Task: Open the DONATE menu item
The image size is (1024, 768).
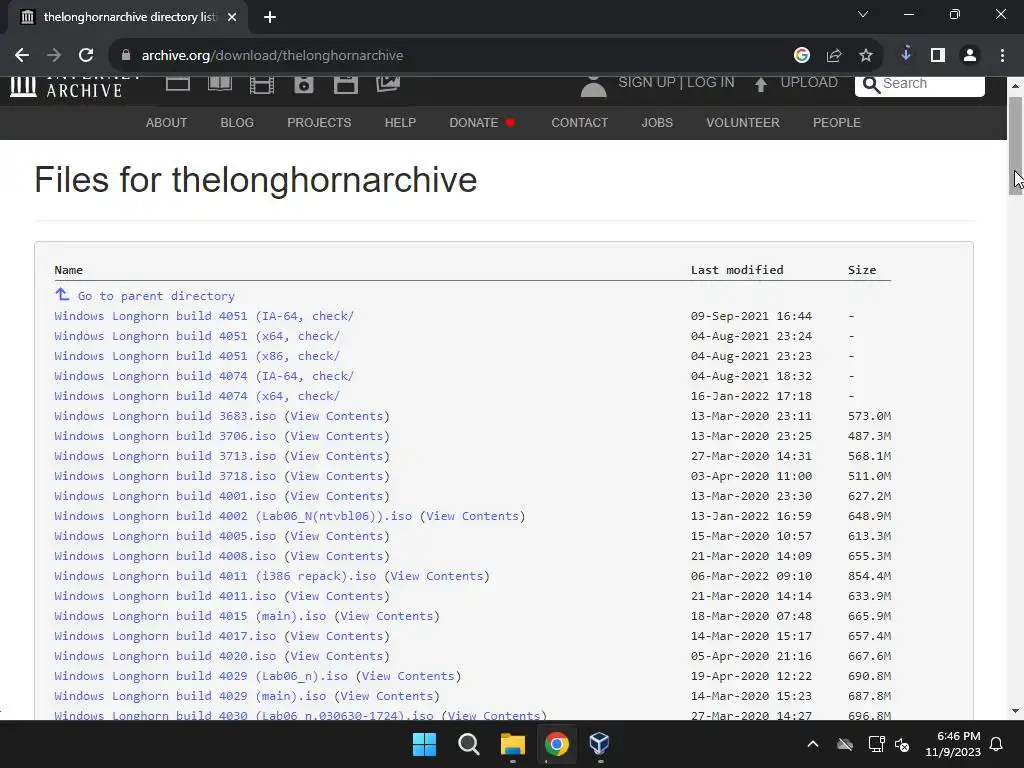Action: point(481,123)
